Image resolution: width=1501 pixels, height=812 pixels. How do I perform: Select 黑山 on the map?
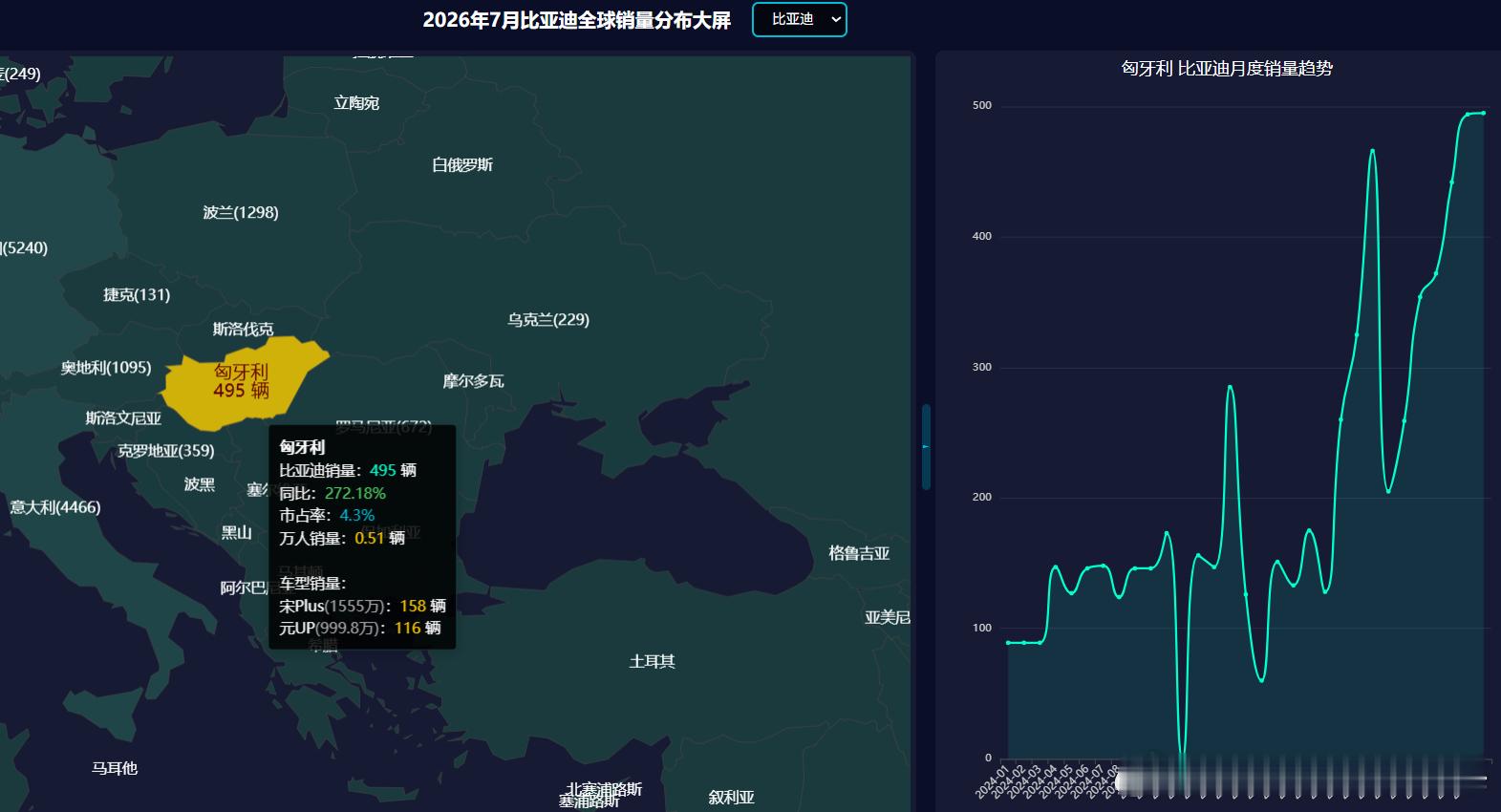coord(237,533)
